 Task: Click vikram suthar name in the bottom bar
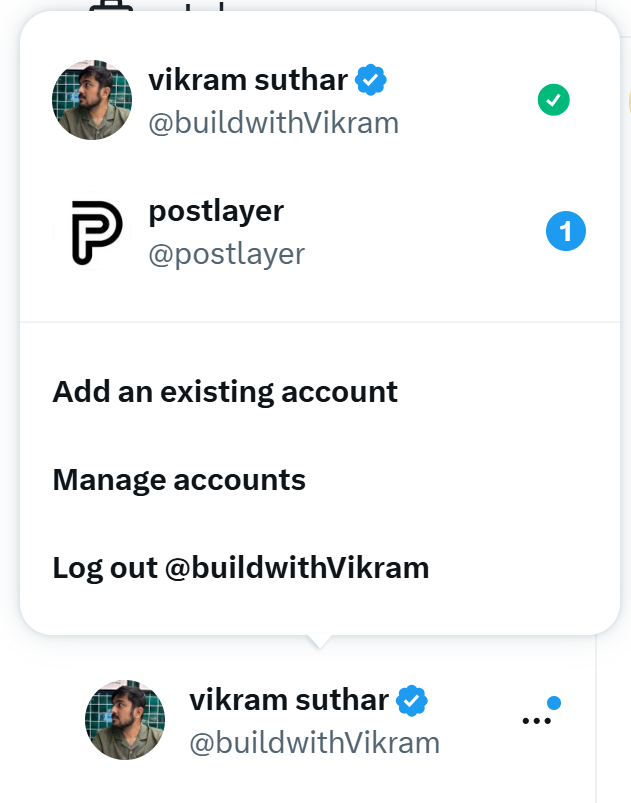coord(290,700)
